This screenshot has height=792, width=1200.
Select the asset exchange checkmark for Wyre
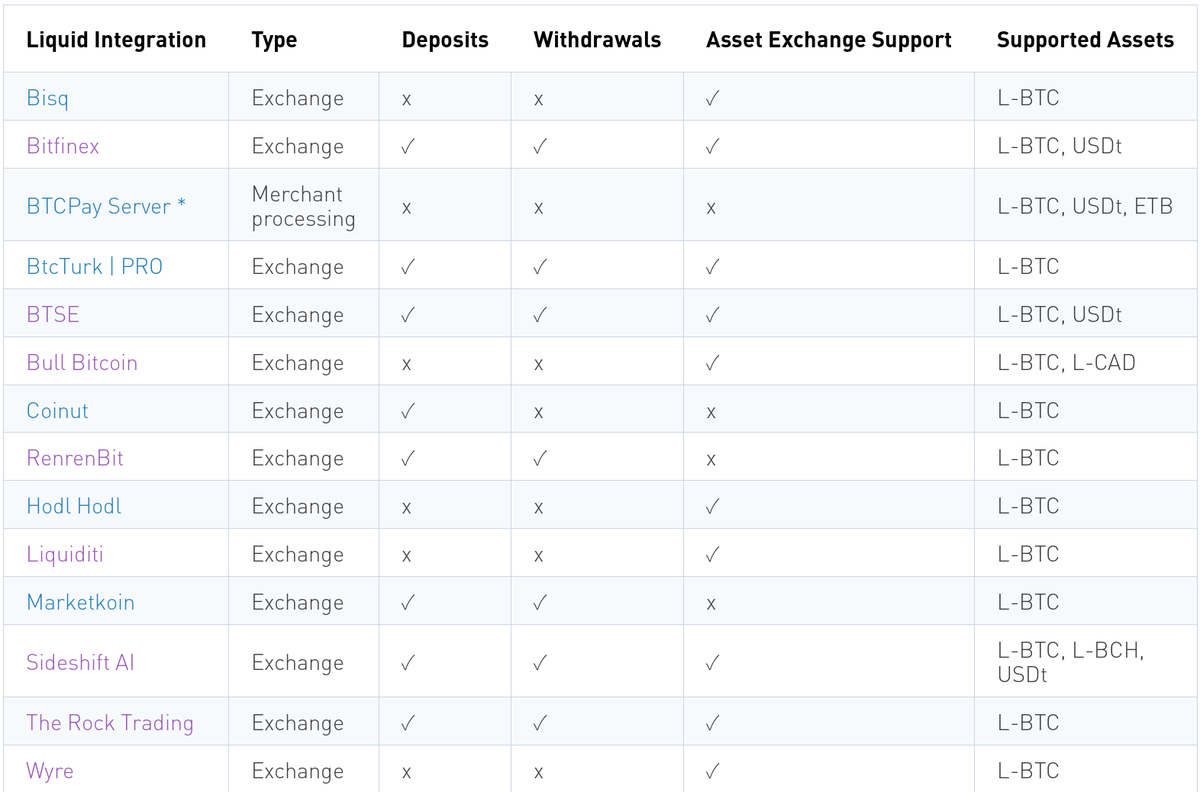click(711, 771)
